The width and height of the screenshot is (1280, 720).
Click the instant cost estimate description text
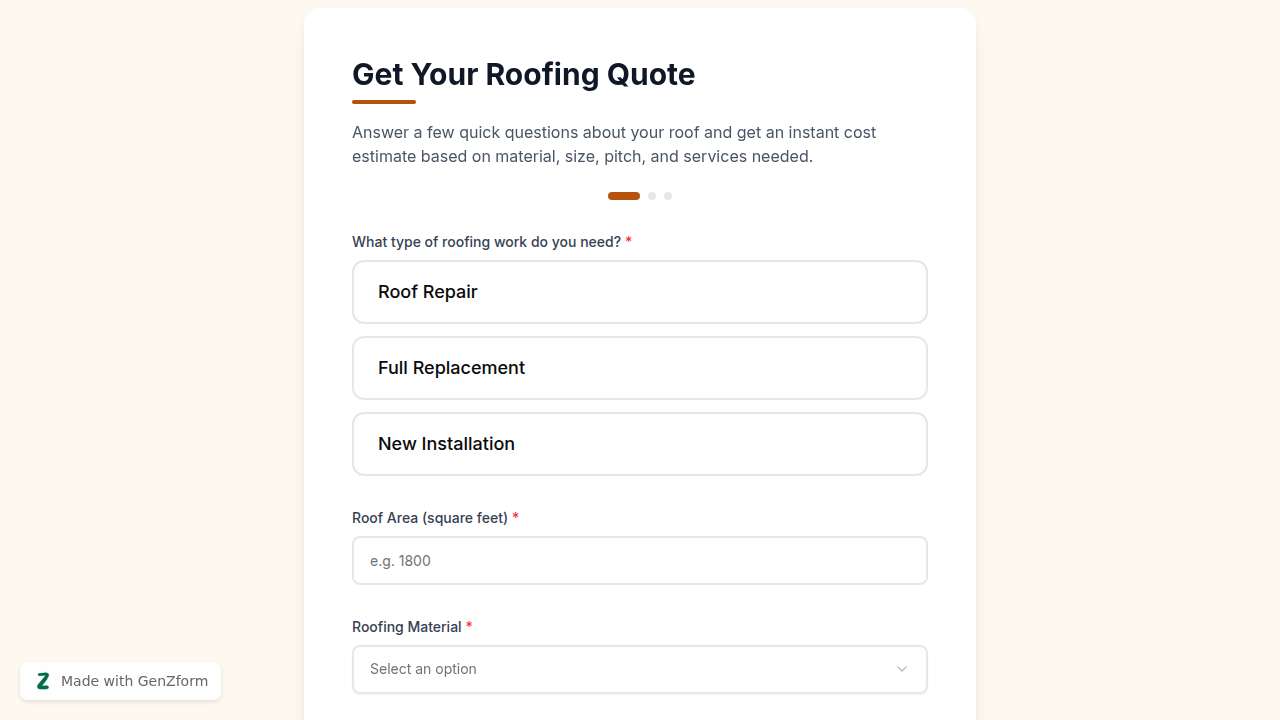tap(613, 144)
